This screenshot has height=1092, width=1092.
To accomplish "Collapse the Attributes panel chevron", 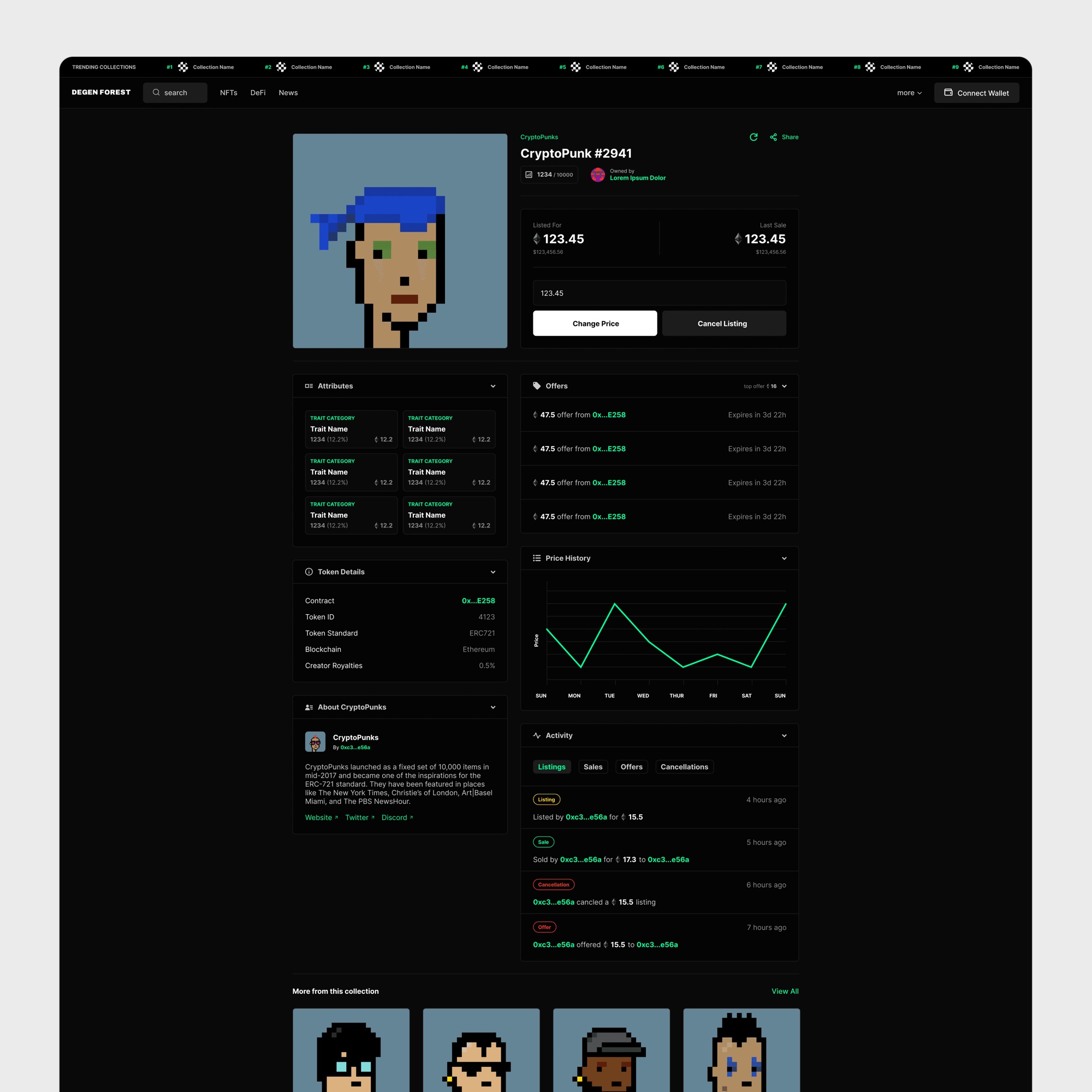I will (493, 386).
